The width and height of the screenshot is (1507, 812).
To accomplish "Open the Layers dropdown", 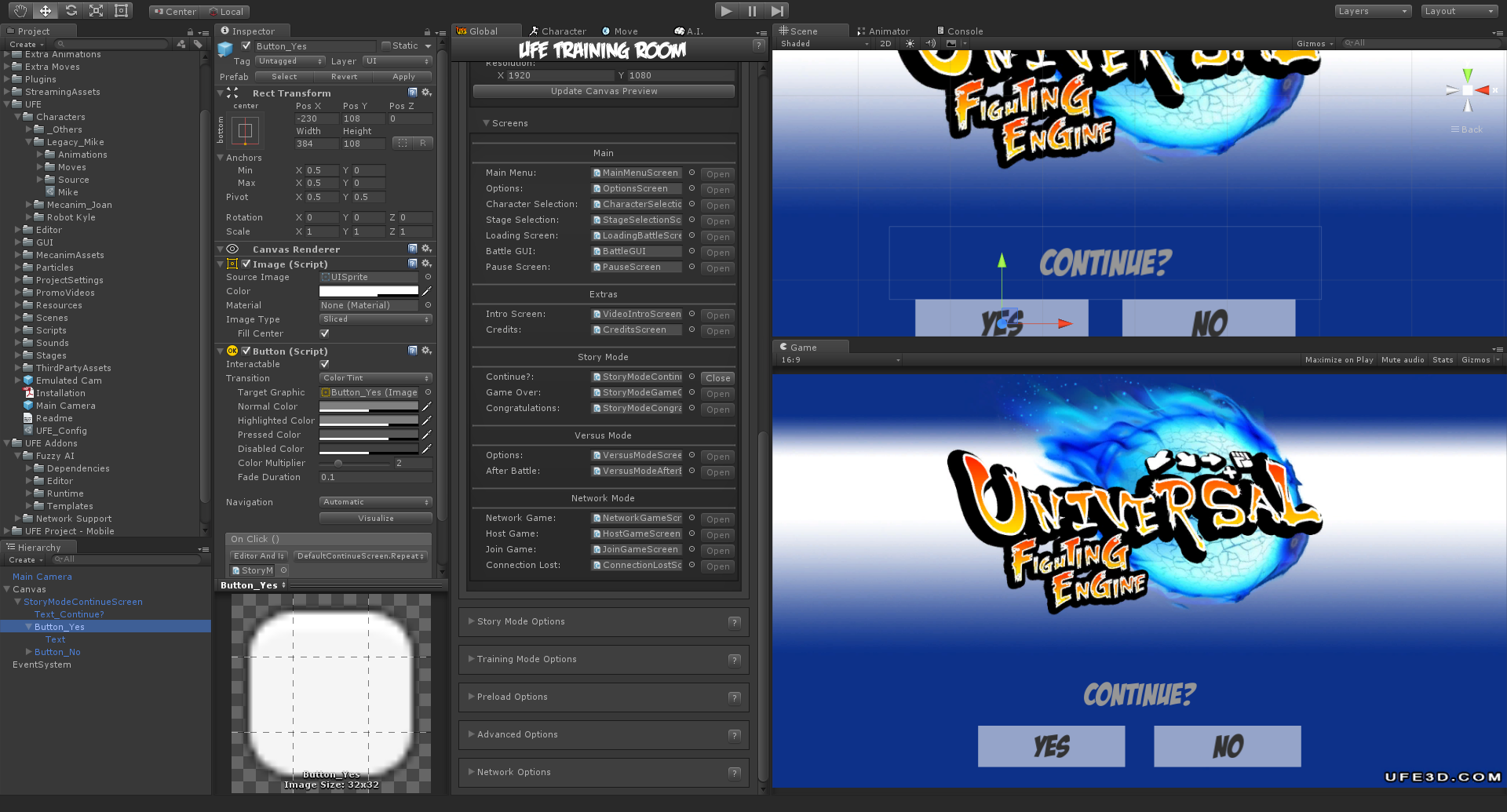I will pyautogui.click(x=1373, y=11).
